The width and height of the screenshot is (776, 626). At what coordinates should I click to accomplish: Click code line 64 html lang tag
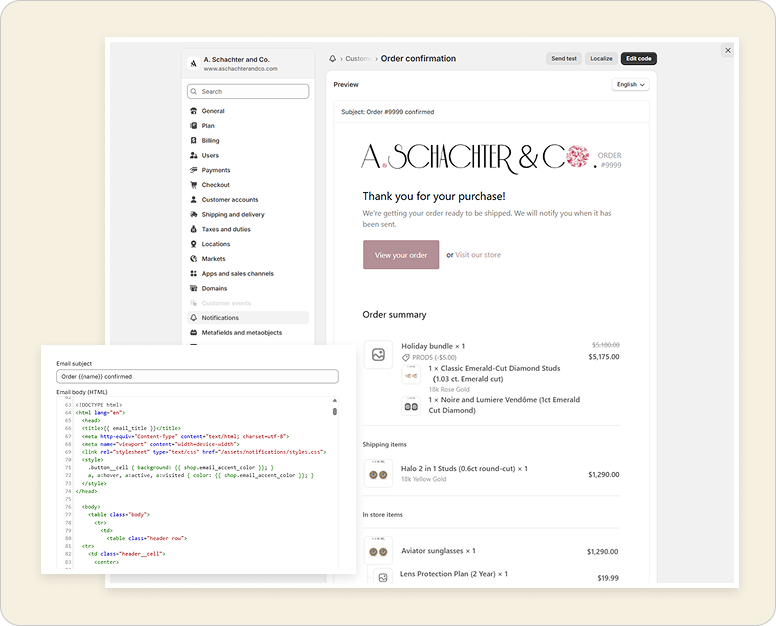(100, 412)
